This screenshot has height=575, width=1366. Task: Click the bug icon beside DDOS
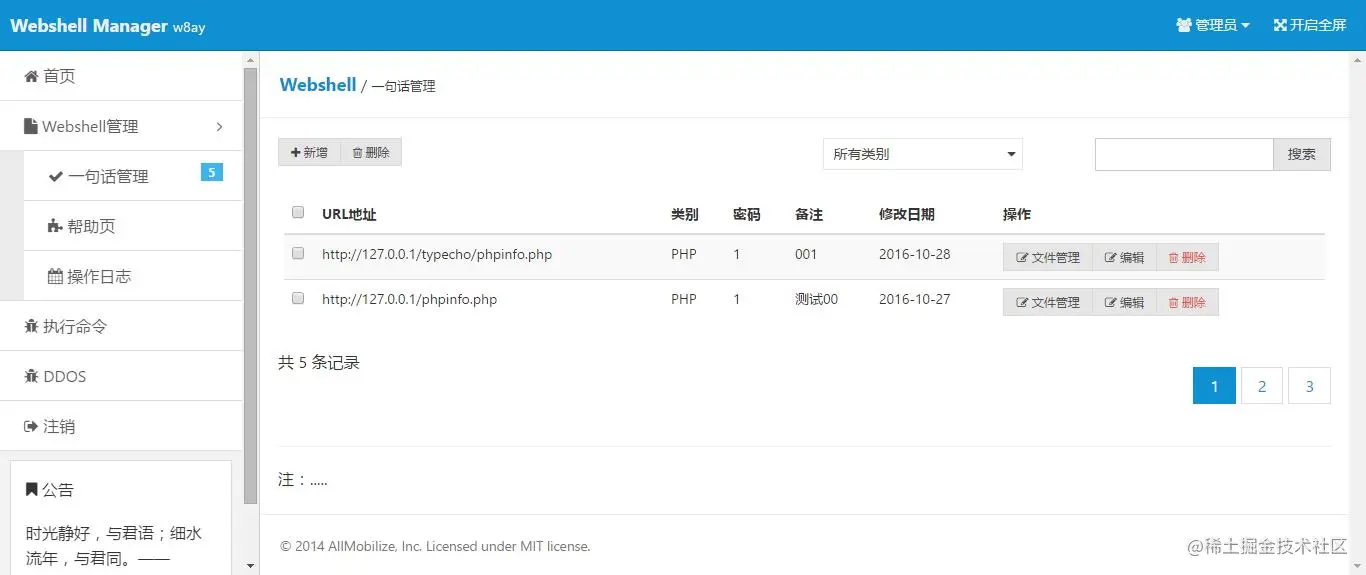coord(31,376)
